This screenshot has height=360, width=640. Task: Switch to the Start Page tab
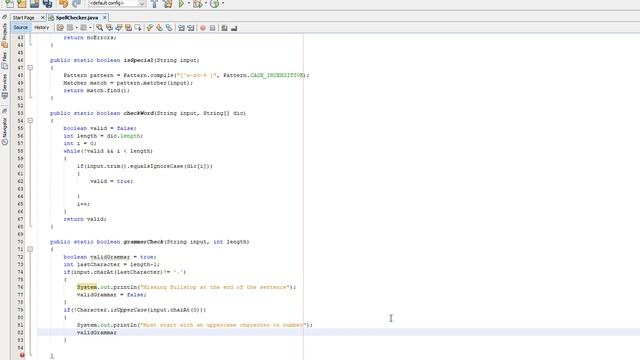tap(24, 18)
